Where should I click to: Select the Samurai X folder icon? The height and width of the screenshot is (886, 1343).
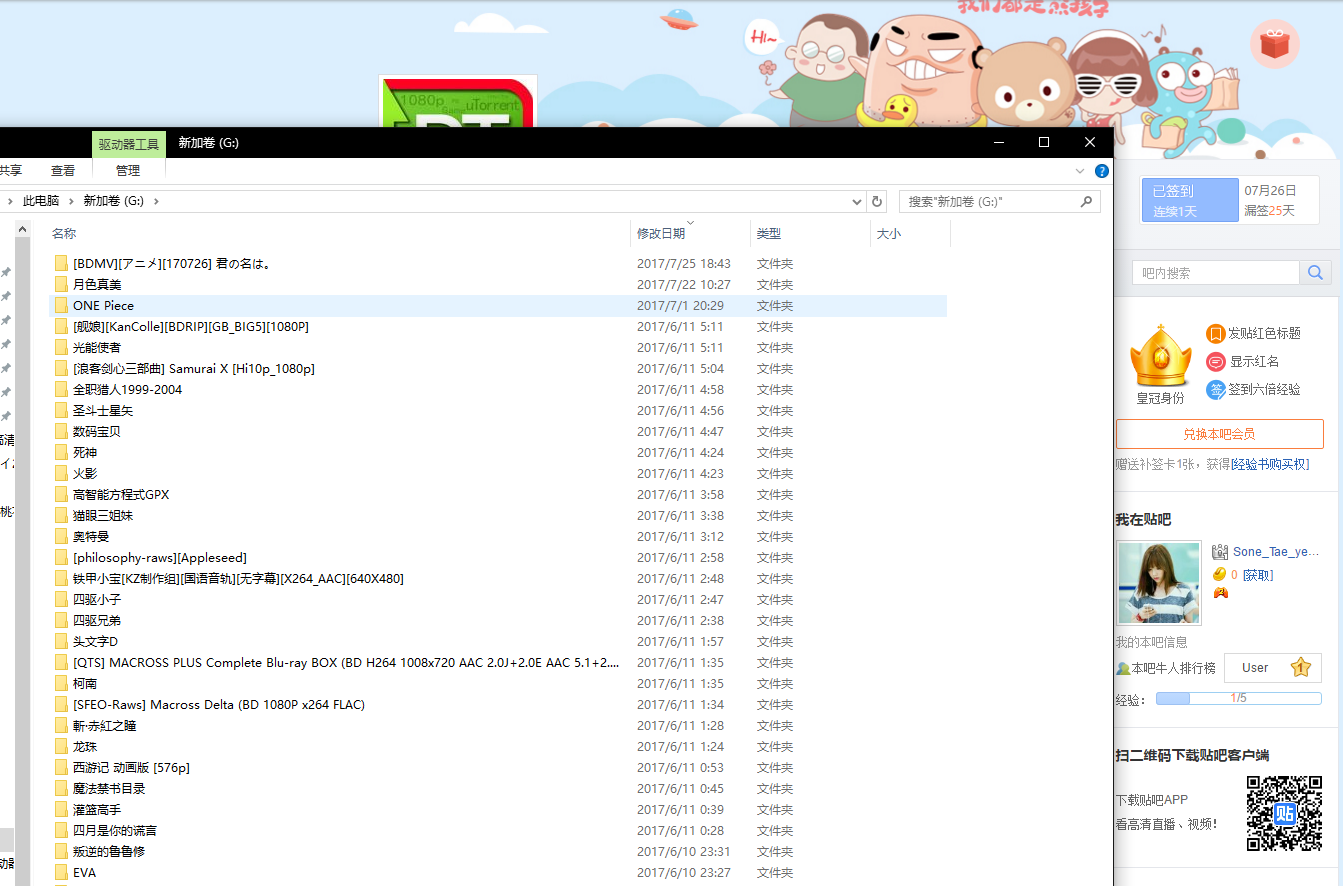pyautogui.click(x=62, y=369)
